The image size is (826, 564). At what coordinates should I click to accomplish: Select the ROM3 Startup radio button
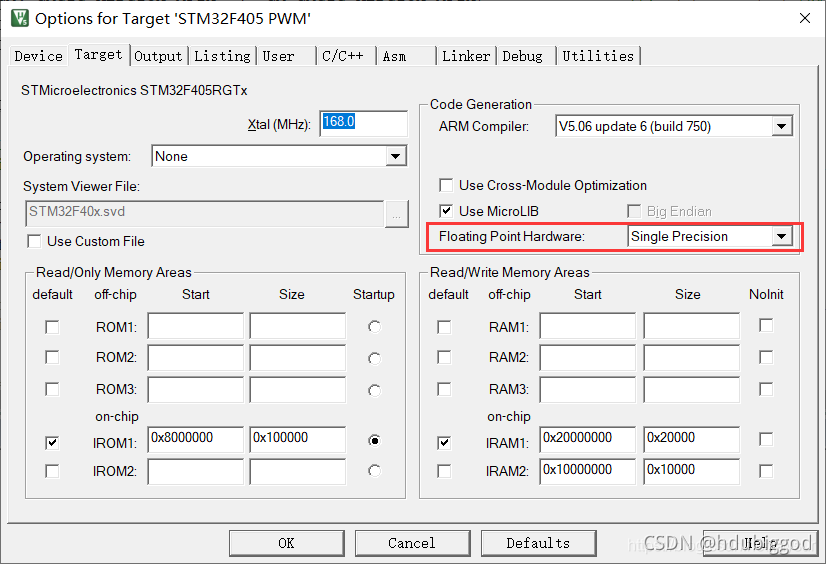pyautogui.click(x=375, y=391)
